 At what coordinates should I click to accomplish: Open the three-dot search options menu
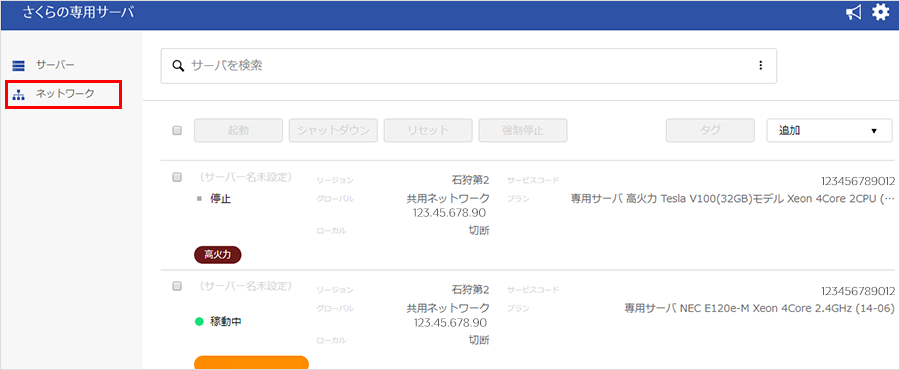[761, 65]
